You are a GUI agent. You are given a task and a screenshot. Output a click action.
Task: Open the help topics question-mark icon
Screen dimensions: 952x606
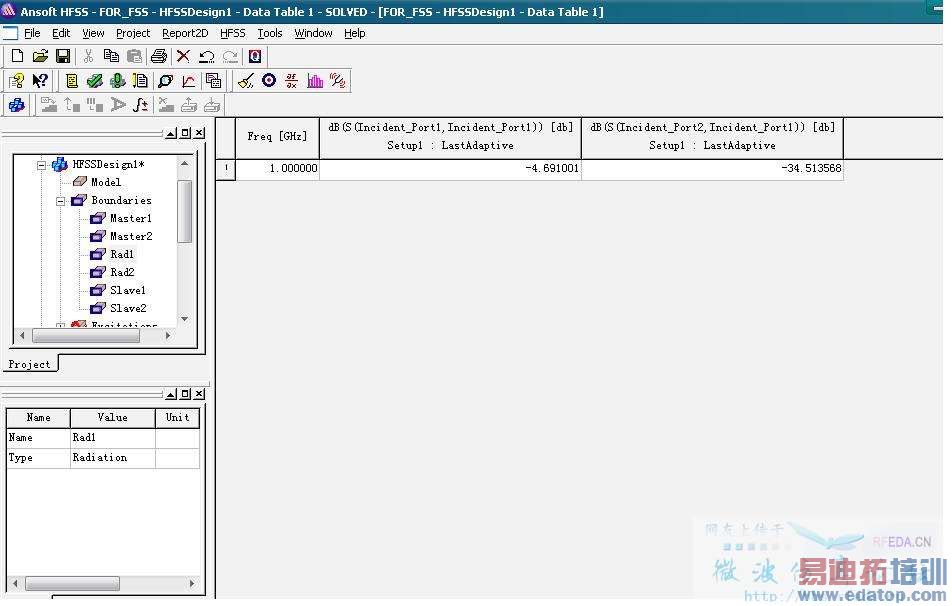(x=17, y=81)
